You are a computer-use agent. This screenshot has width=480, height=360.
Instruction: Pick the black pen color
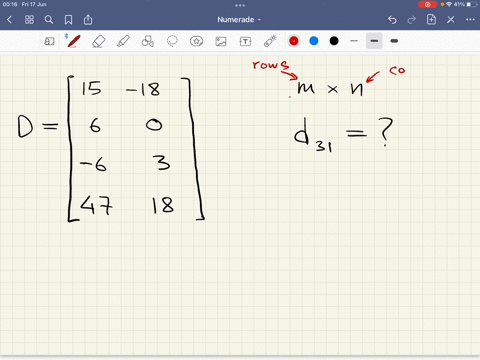tap(334, 41)
